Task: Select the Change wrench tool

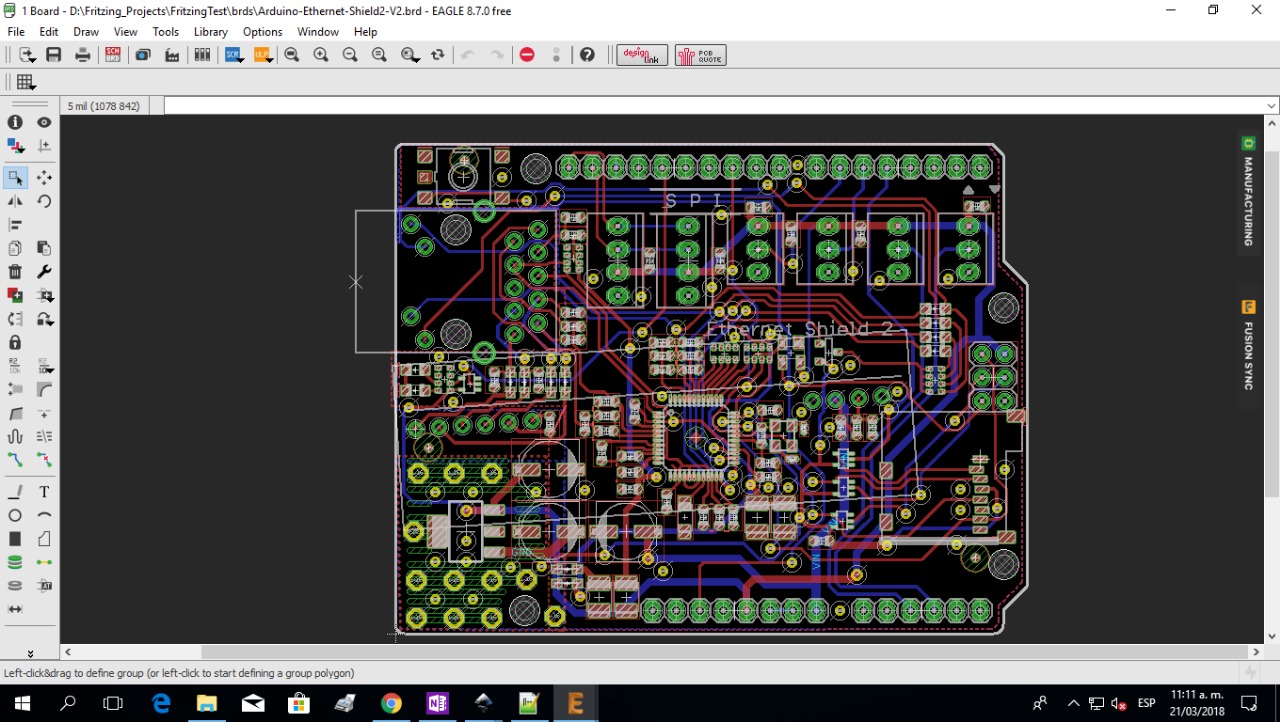Action: (44, 272)
